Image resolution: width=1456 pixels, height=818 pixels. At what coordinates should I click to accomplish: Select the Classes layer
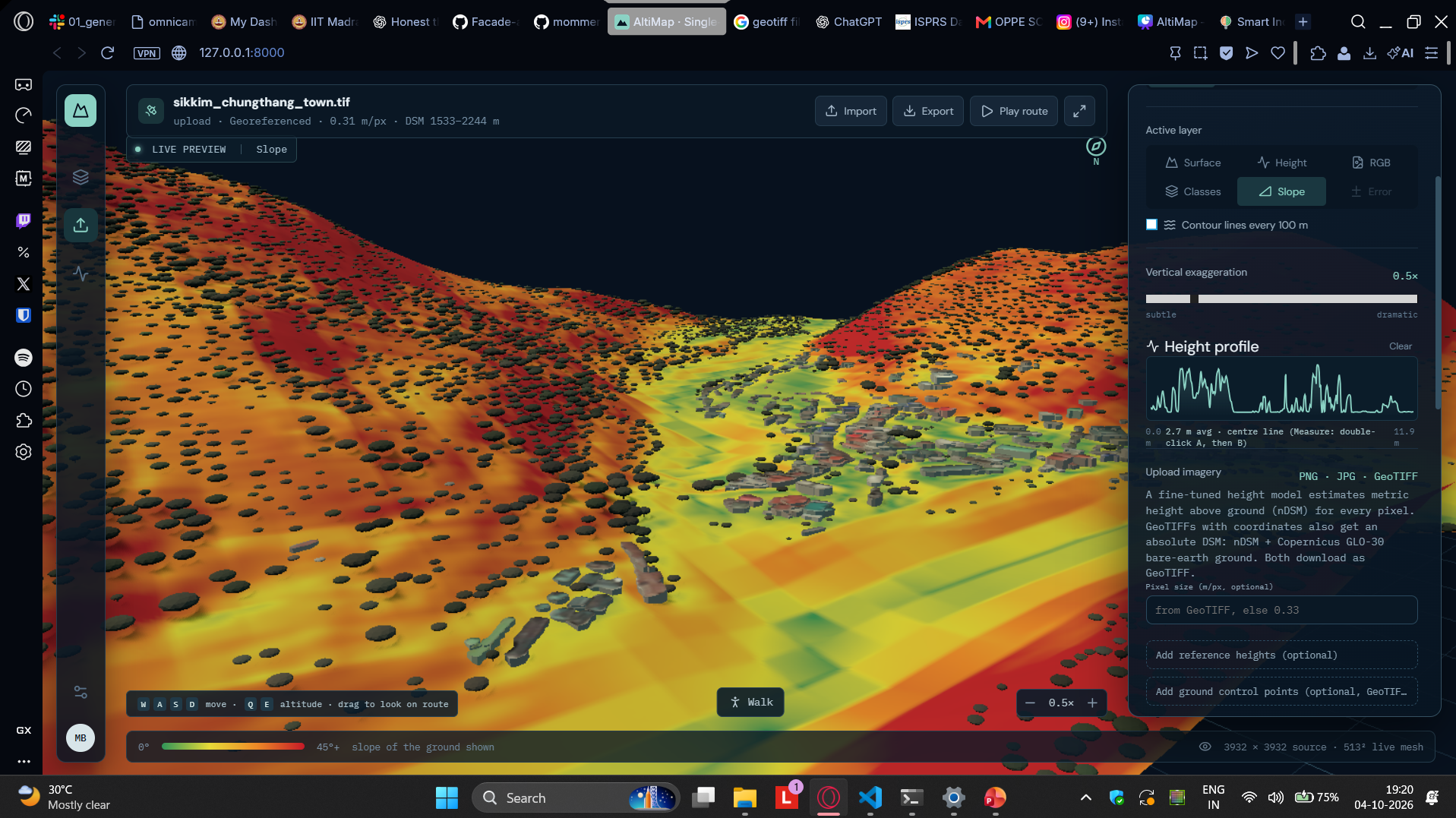coord(1192,191)
